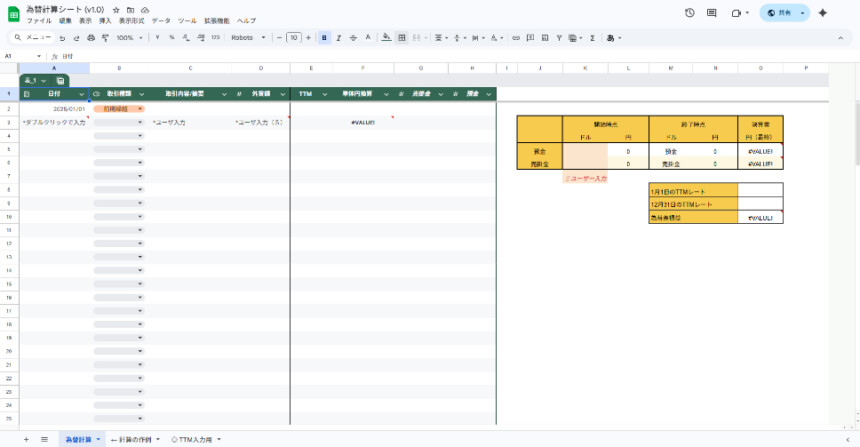
Task: Click the add new sheet plus button
Action: 26,439
